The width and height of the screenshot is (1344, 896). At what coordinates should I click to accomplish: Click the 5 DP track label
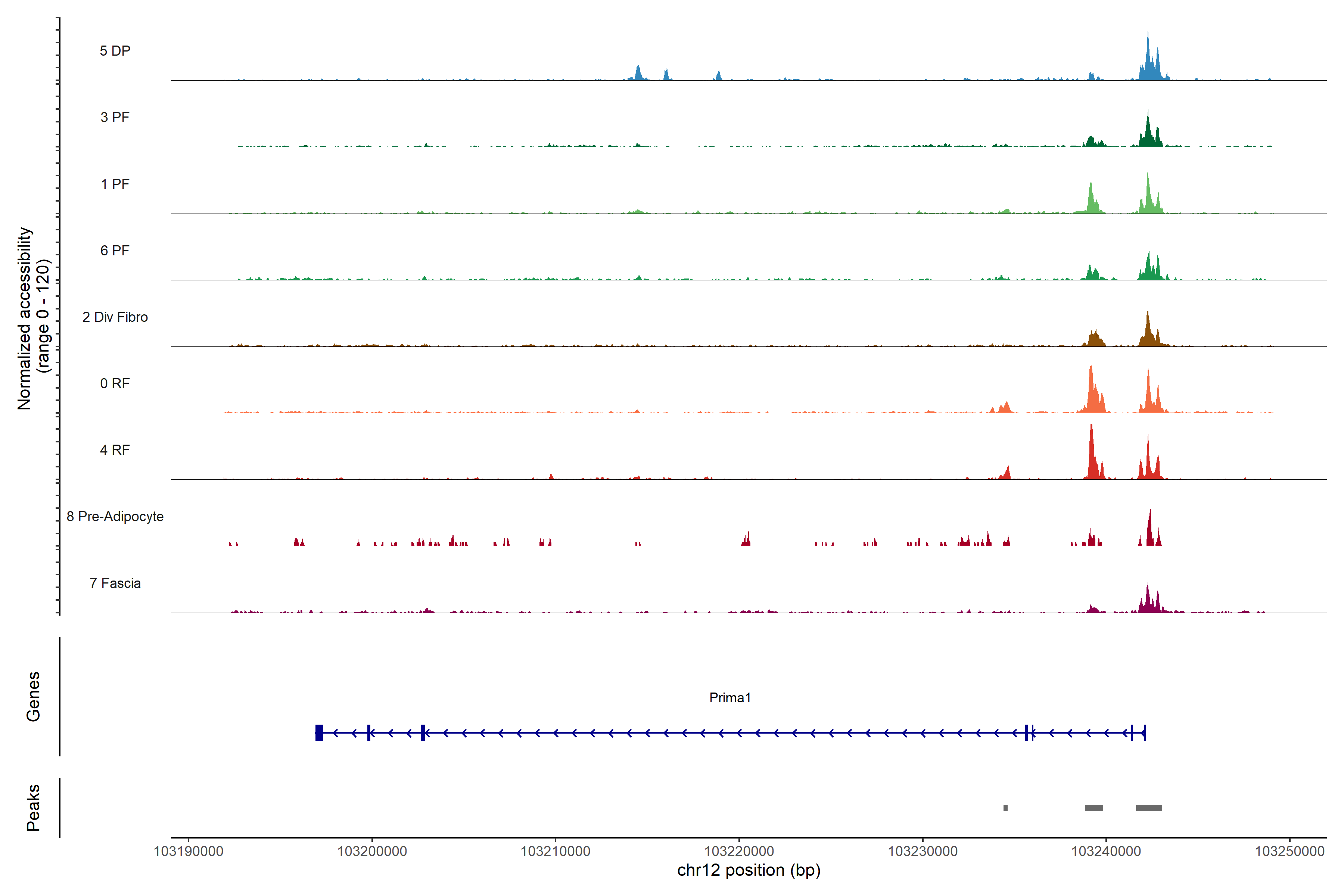pos(115,51)
